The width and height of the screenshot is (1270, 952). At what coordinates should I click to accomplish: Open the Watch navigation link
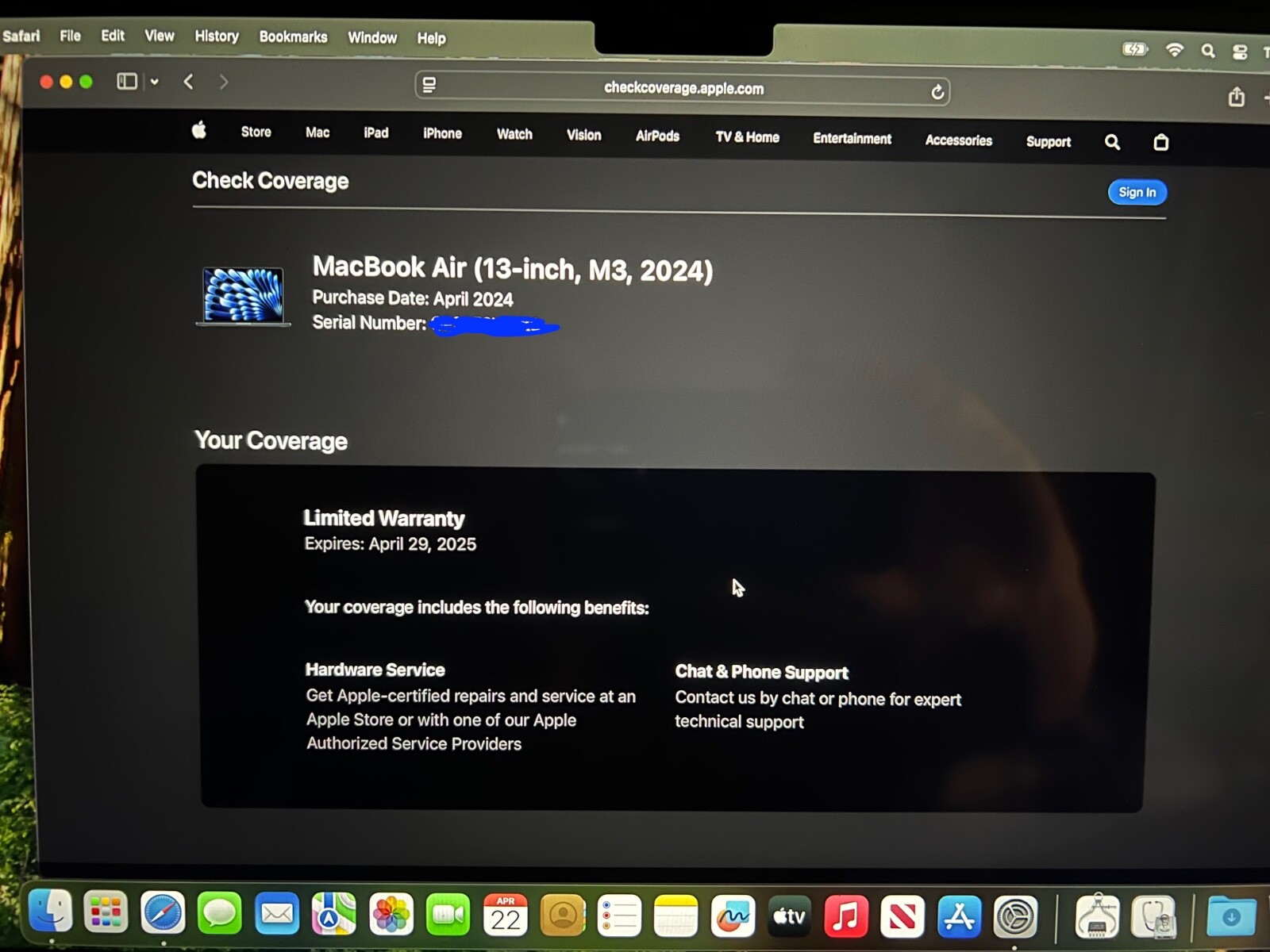click(514, 134)
